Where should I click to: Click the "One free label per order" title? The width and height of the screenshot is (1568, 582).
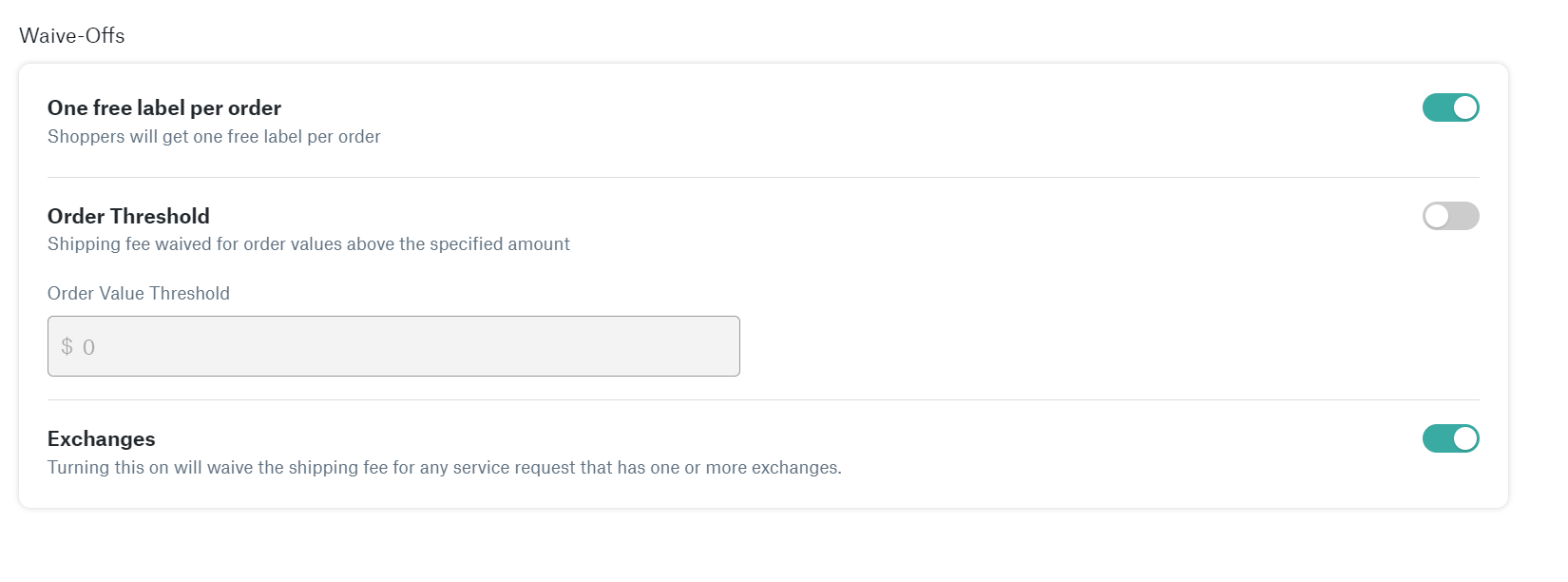pos(164,108)
